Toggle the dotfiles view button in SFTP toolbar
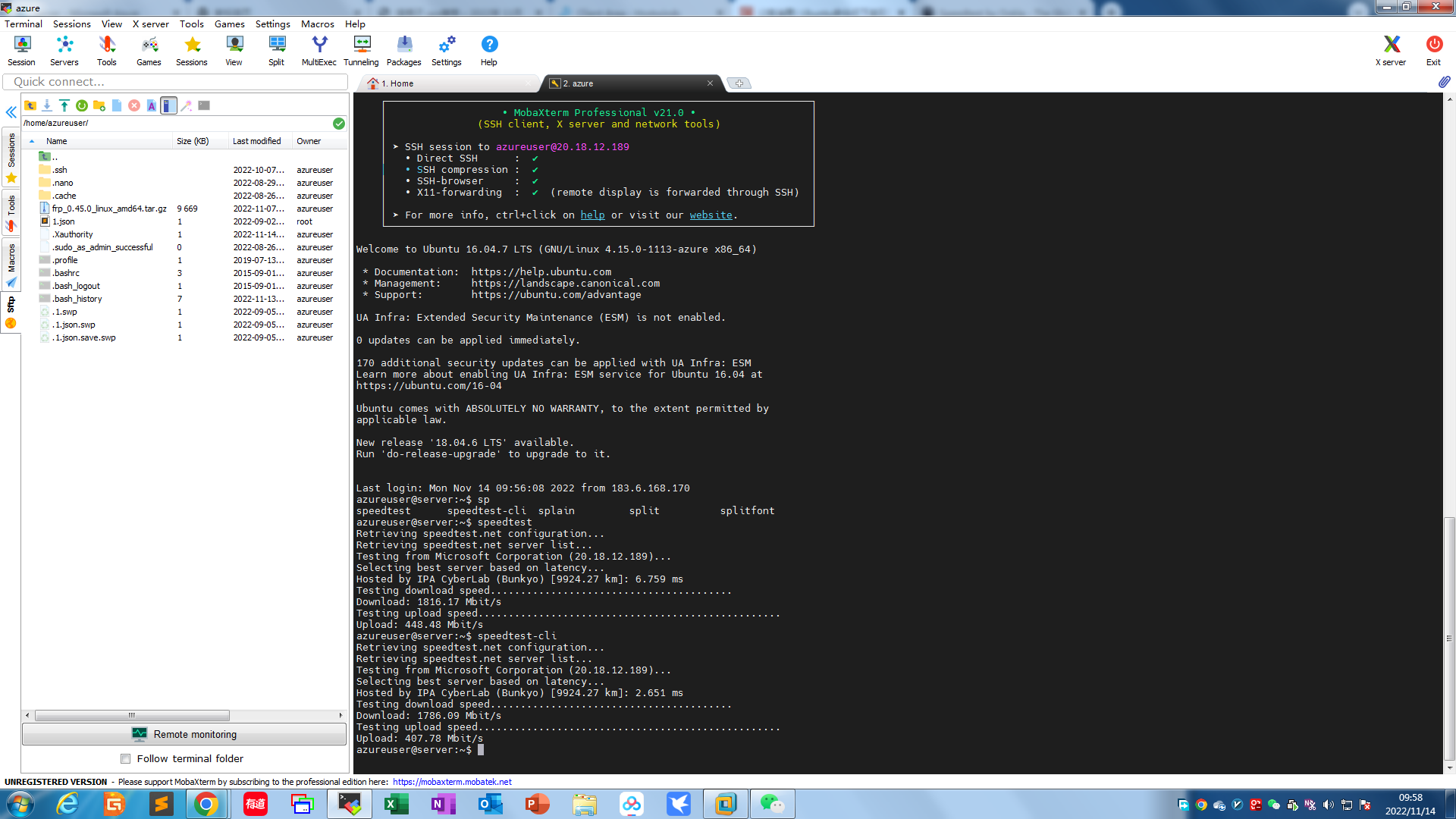The image size is (1456, 819). [168, 105]
